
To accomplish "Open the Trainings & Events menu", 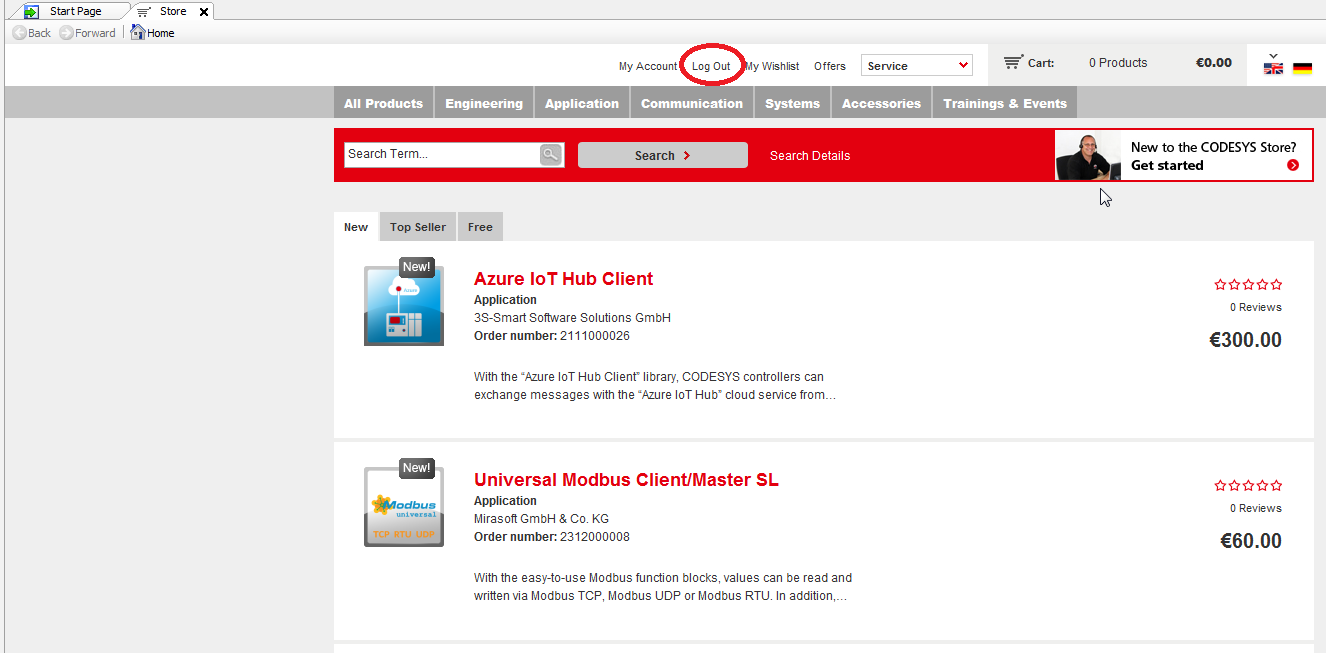I will point(1004,103).
